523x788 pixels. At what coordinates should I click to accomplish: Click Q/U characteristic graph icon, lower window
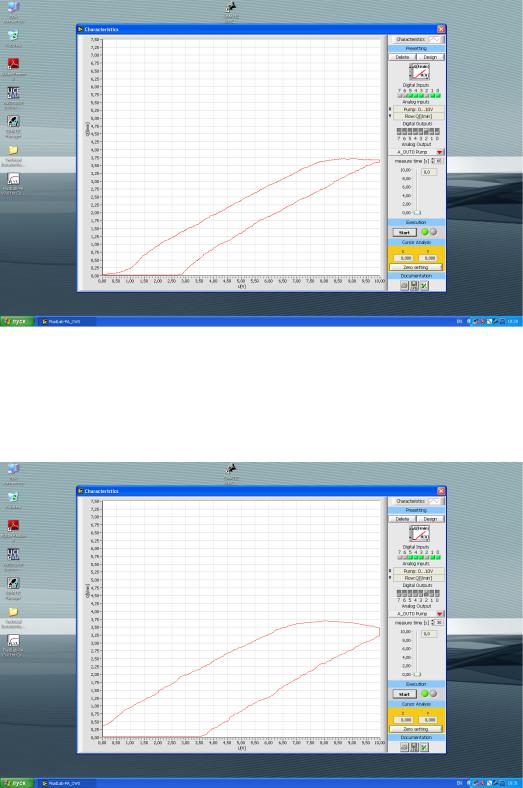coord(419,534)
